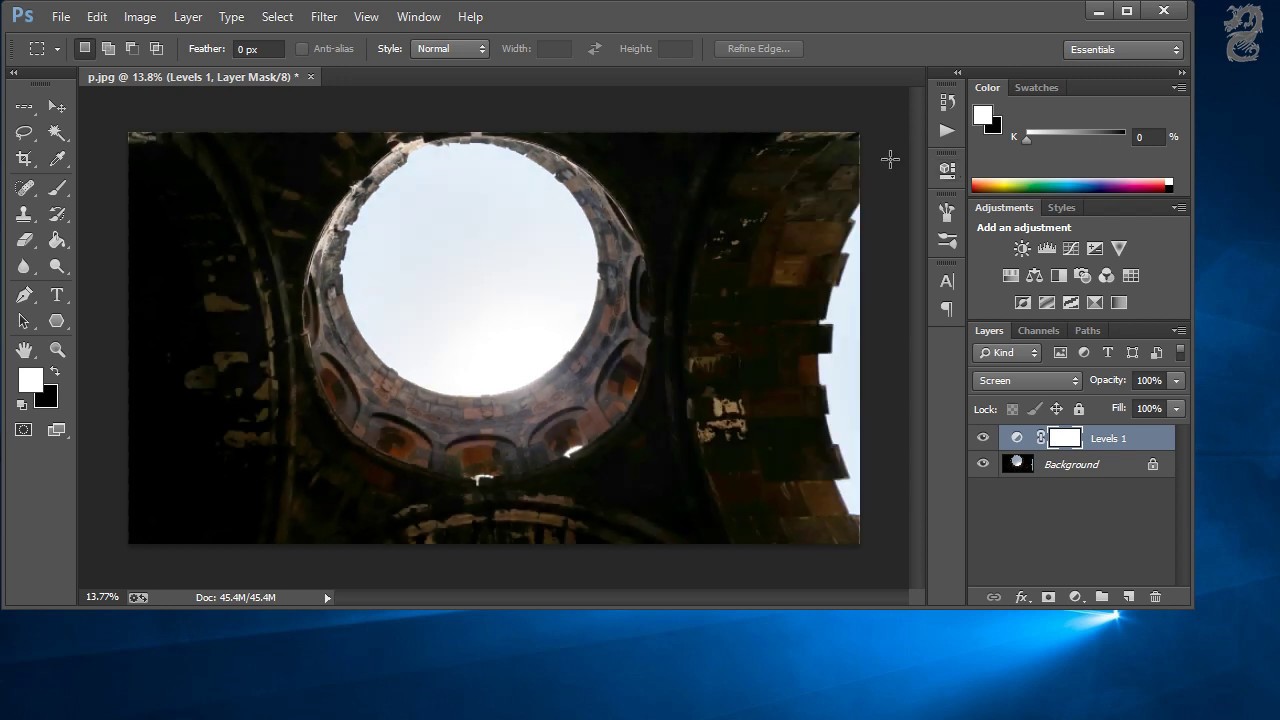Open the Essentials workspace dropdown

(x=1124, y=49)
